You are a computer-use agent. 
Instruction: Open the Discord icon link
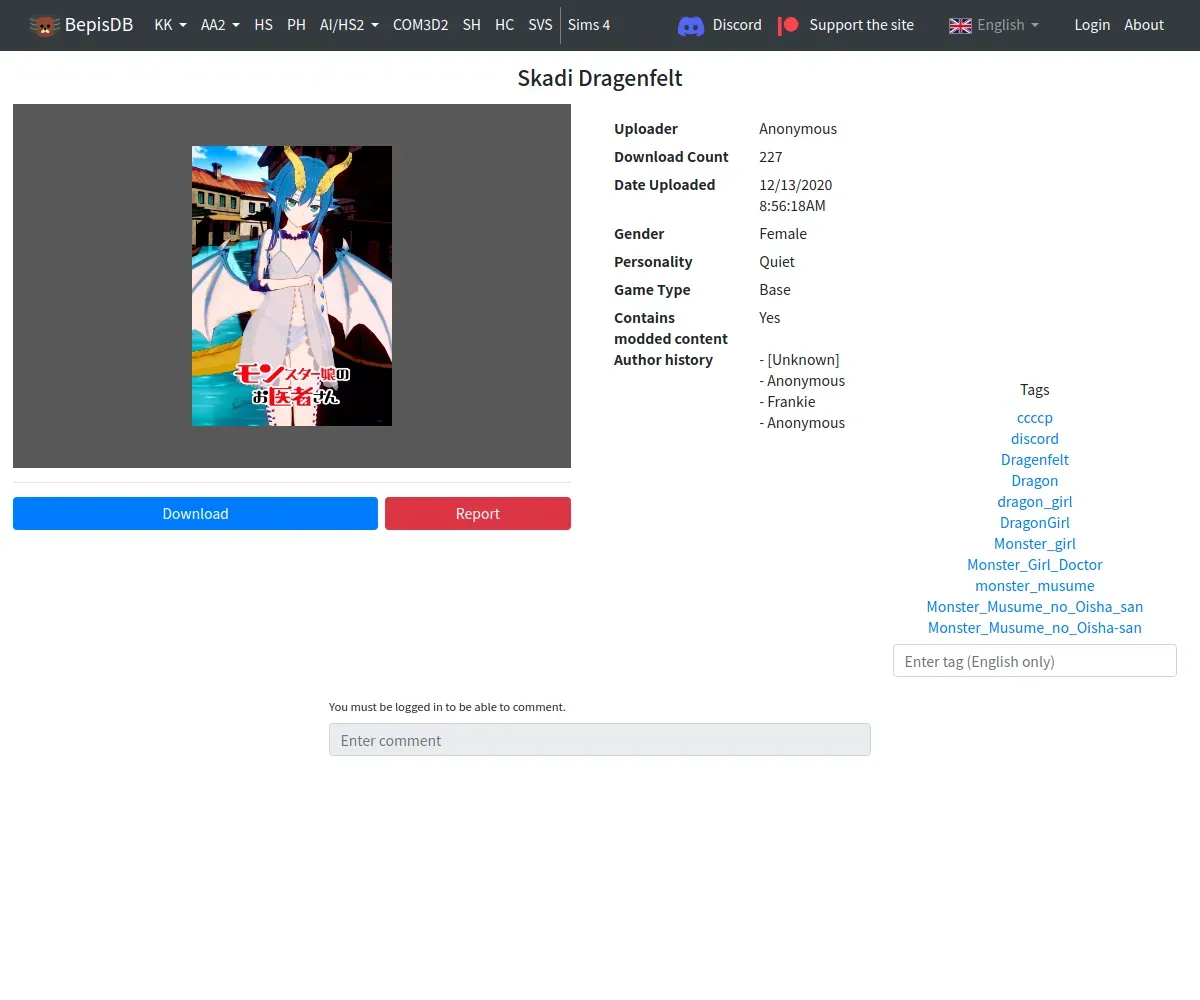pos(691,25)
